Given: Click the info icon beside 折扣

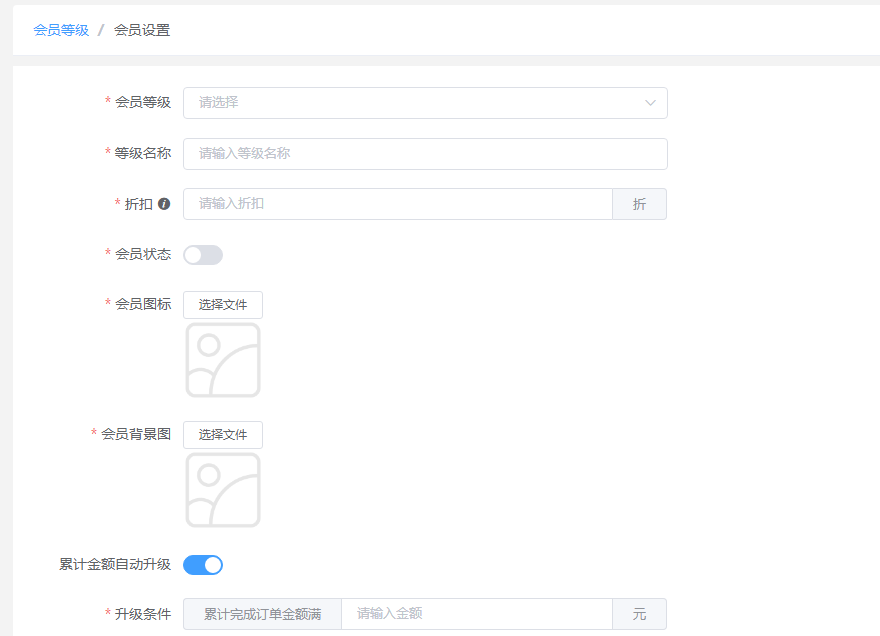Looking at the screenshot, I should click(x=164, y=204).
